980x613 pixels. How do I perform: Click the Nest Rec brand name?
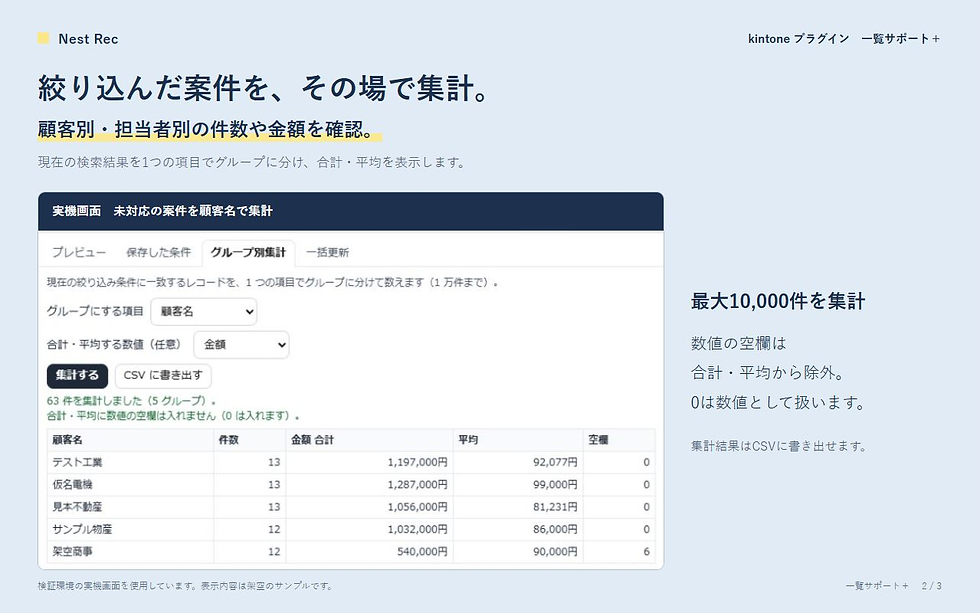(x=88, y=39)
